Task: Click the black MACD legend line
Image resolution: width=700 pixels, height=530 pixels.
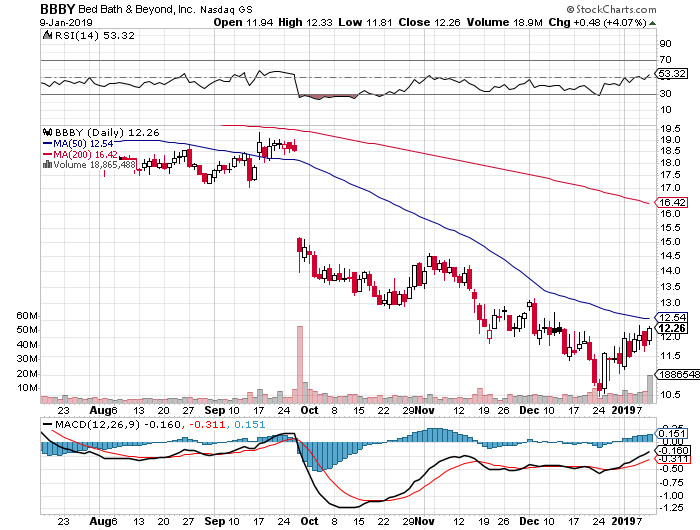Action: click(47, 424)
